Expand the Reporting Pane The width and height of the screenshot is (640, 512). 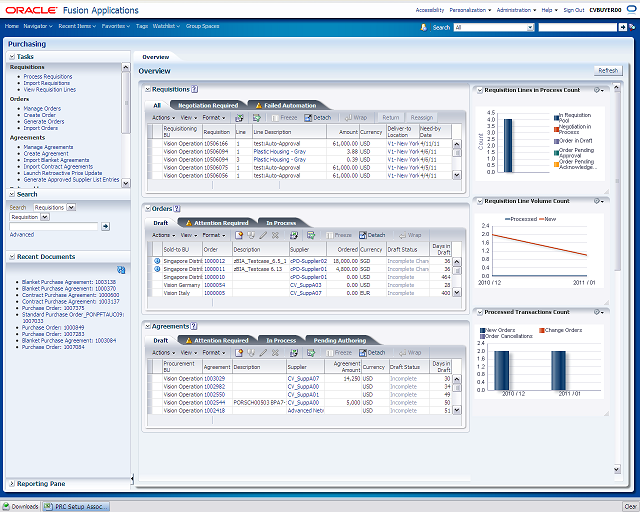12,484
